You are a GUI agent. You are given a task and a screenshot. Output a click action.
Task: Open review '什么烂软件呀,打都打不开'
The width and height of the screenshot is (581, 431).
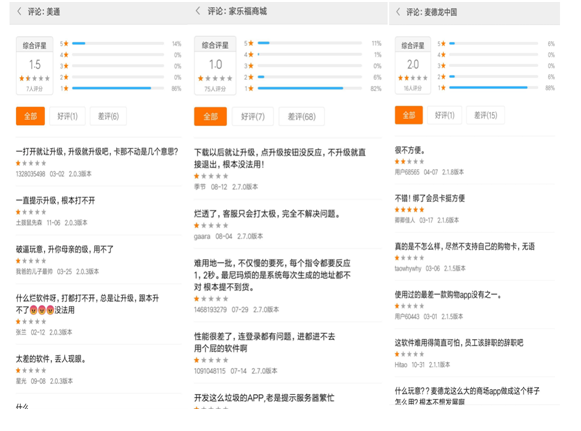point(87,304)
